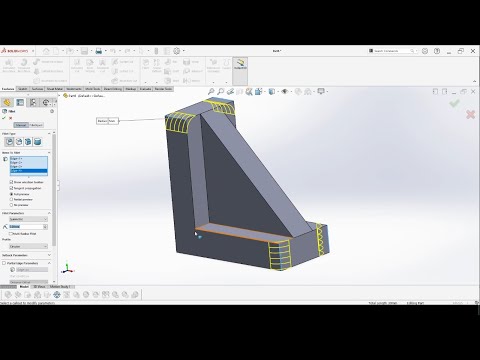Click the Login user icon in title bar
The width and height of the screenshot is (480, 360).
pos(425,51)
